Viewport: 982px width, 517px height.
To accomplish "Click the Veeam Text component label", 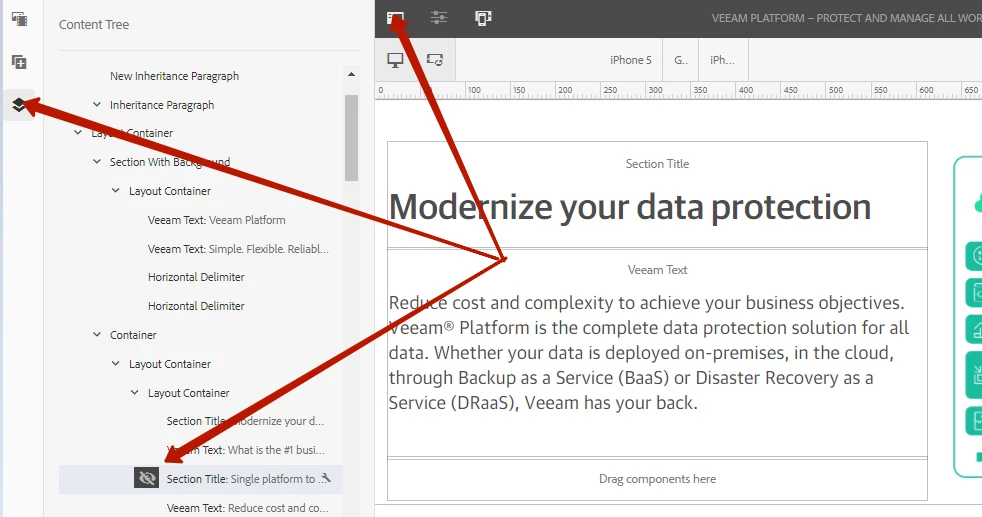I will [x=657, y=270].
